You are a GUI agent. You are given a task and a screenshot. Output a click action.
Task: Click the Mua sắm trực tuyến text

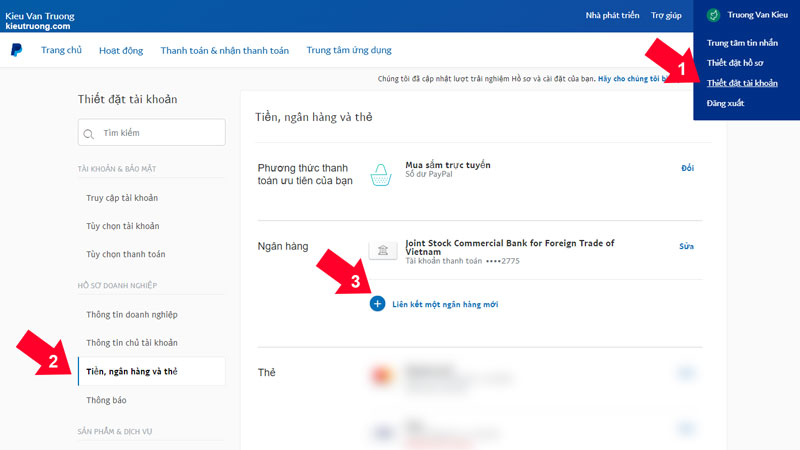(447, 165)
